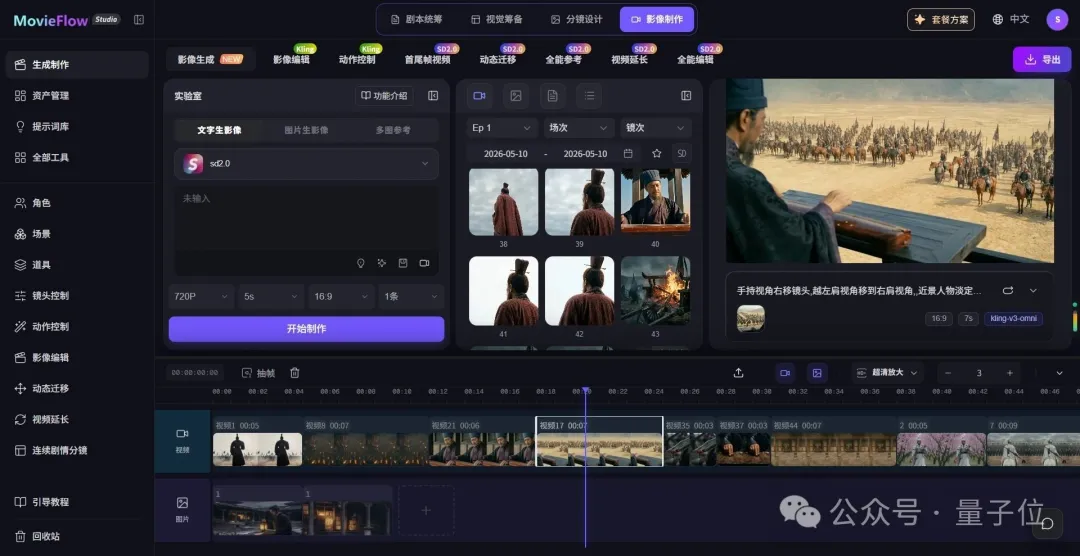Select the 图片生影像 mode tab
The image size is (1080, 556).
pos(307,130)
